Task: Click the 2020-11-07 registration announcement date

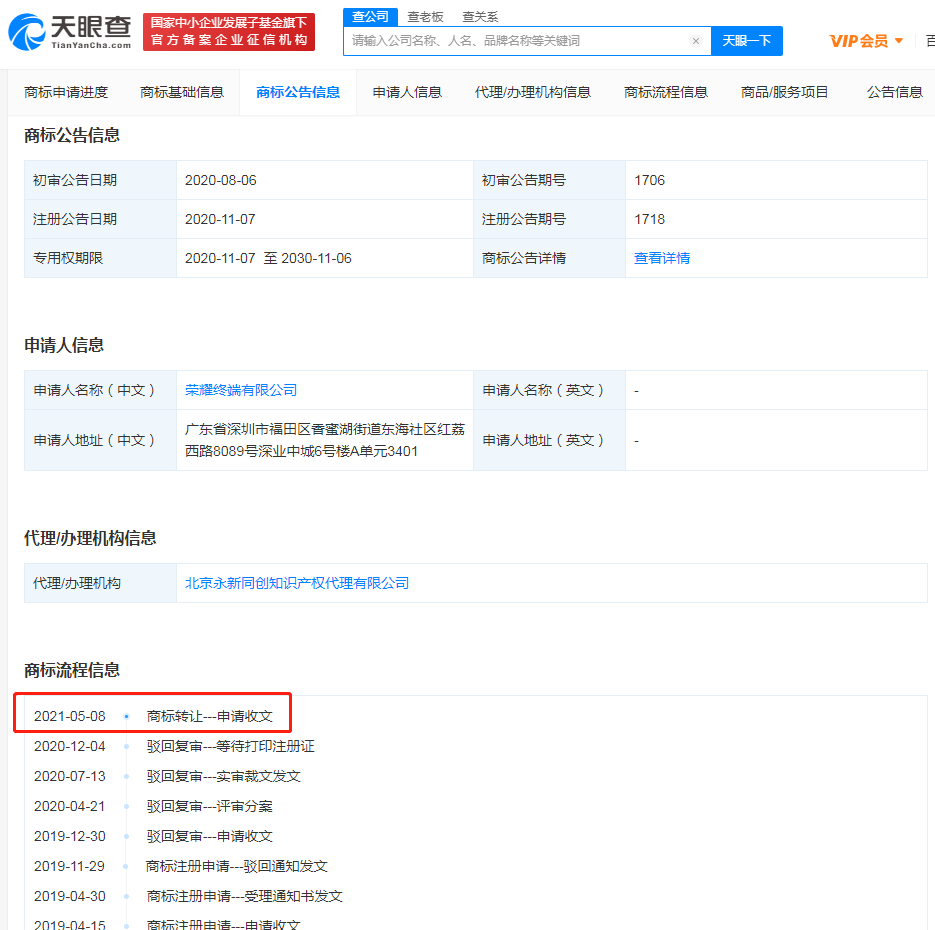Action: click(220, 219)
